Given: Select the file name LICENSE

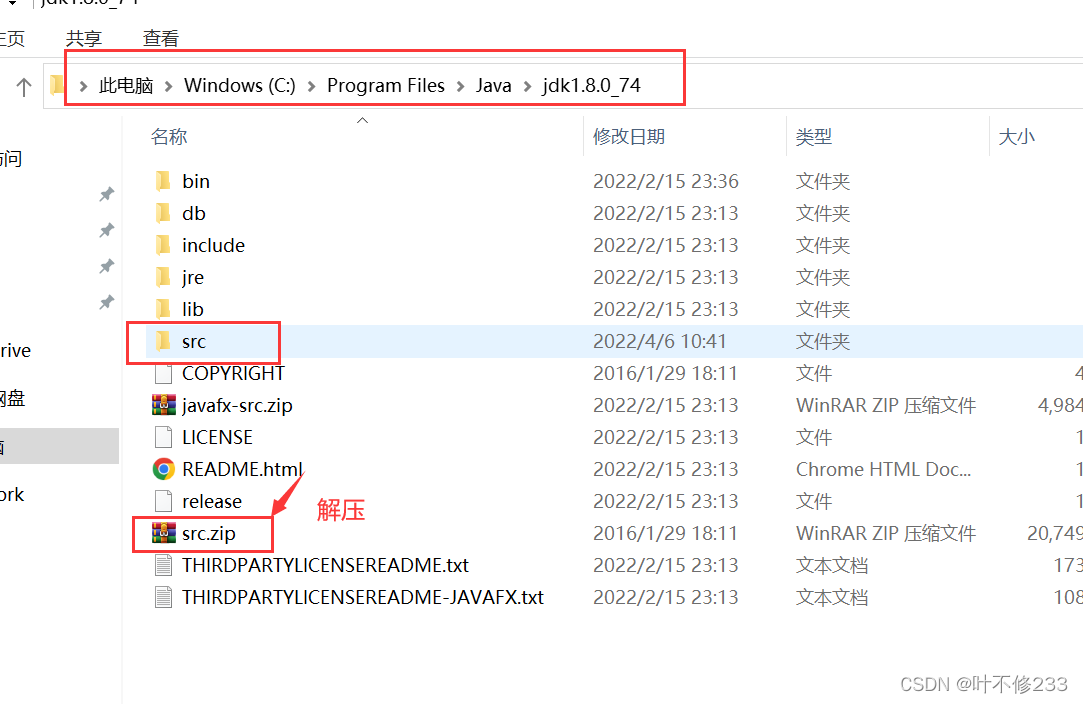Looking at the screenshot, I should coord(217,437).
